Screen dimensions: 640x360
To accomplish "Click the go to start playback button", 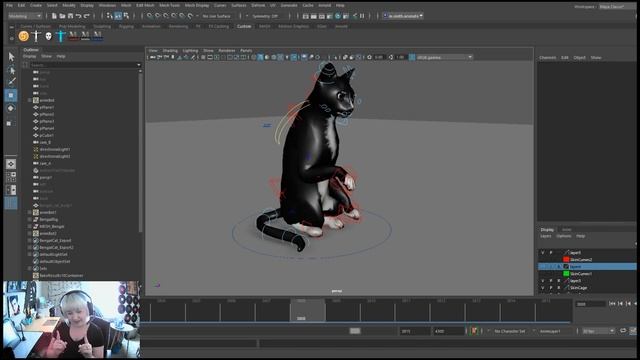I will coord(612,304).
